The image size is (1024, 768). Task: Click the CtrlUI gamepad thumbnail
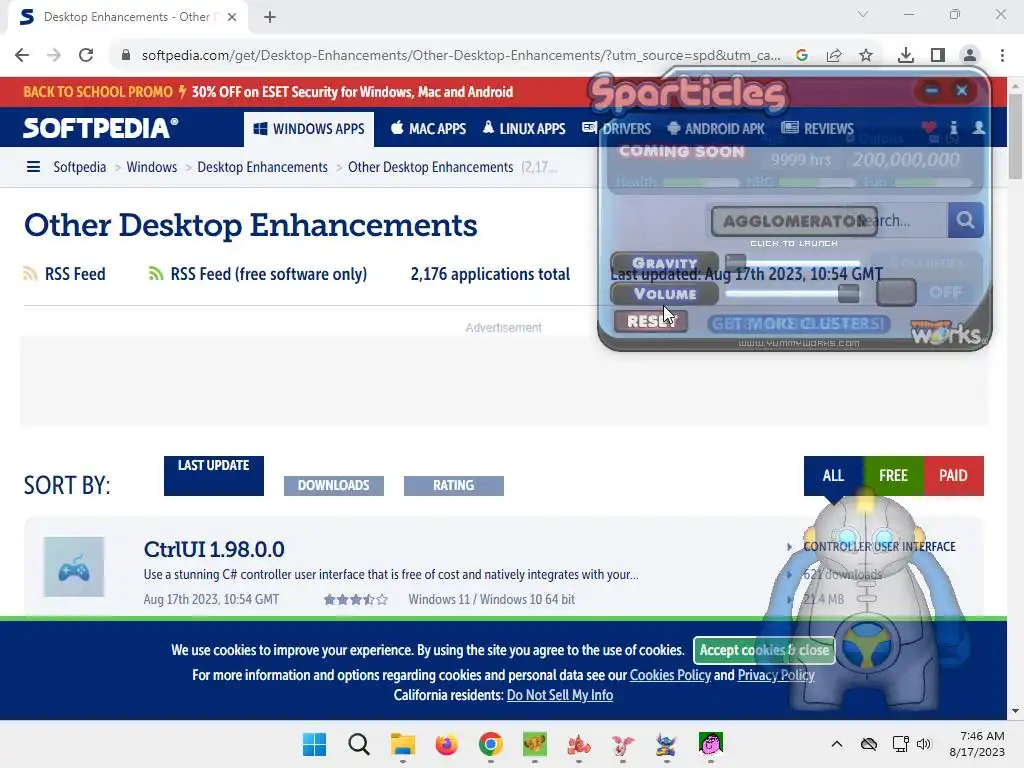click(x=74, y=567)
